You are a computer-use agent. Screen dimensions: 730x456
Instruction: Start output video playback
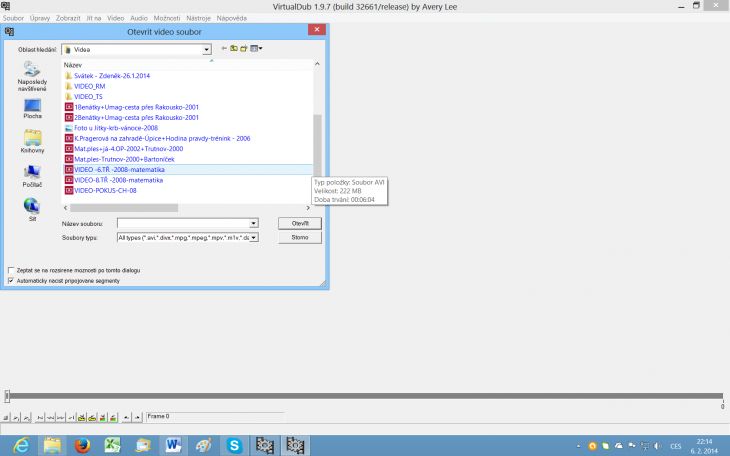click(x=27, y=418)
